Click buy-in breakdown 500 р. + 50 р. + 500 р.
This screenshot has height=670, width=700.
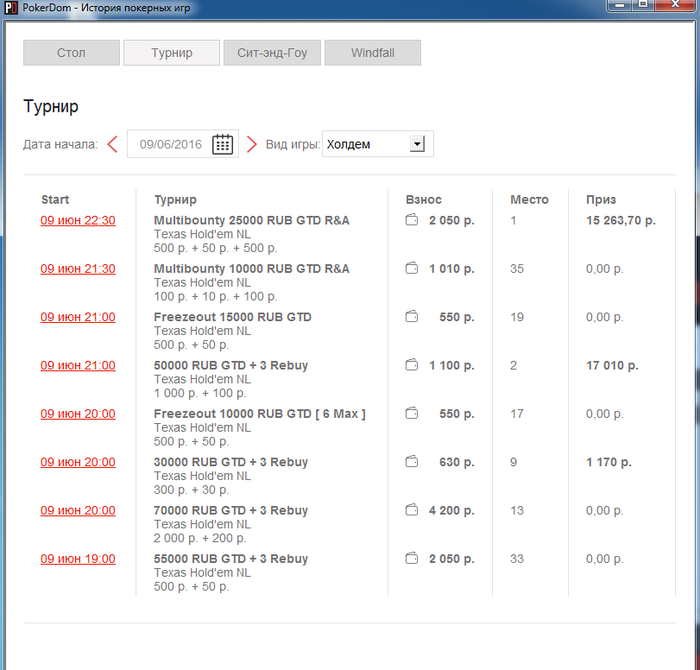tap(216, 248)
